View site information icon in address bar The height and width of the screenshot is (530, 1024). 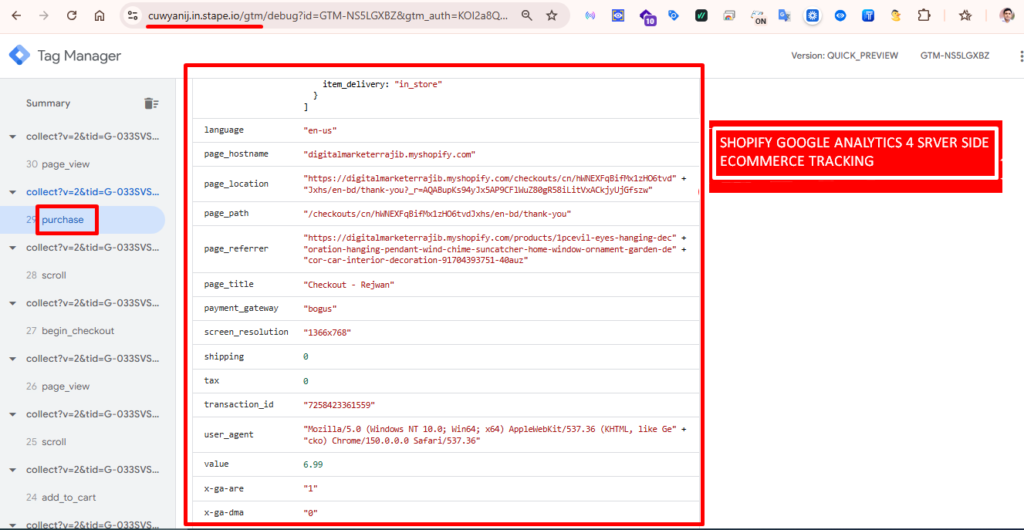coord(133,16)
